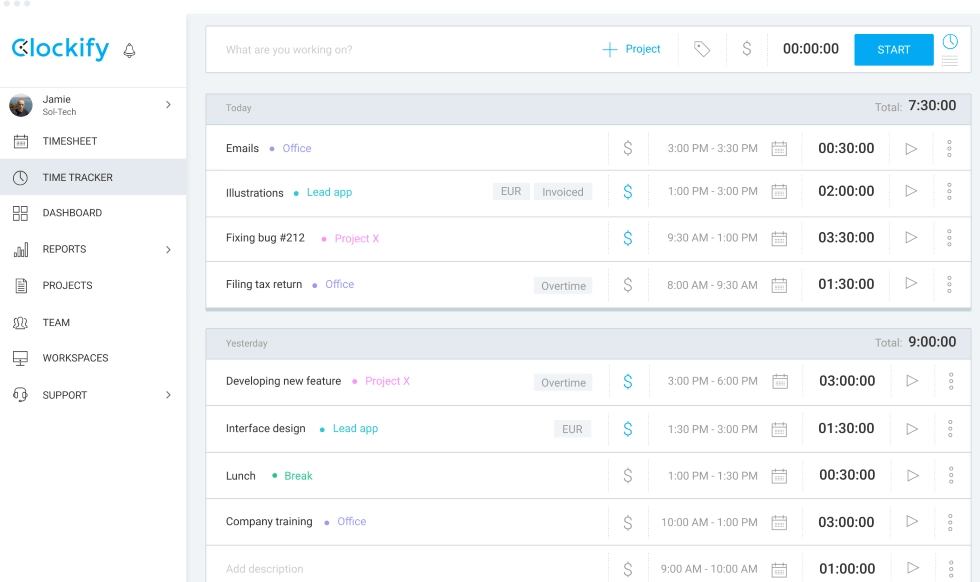Select Projects in the sidebar

tap(66, 285)
